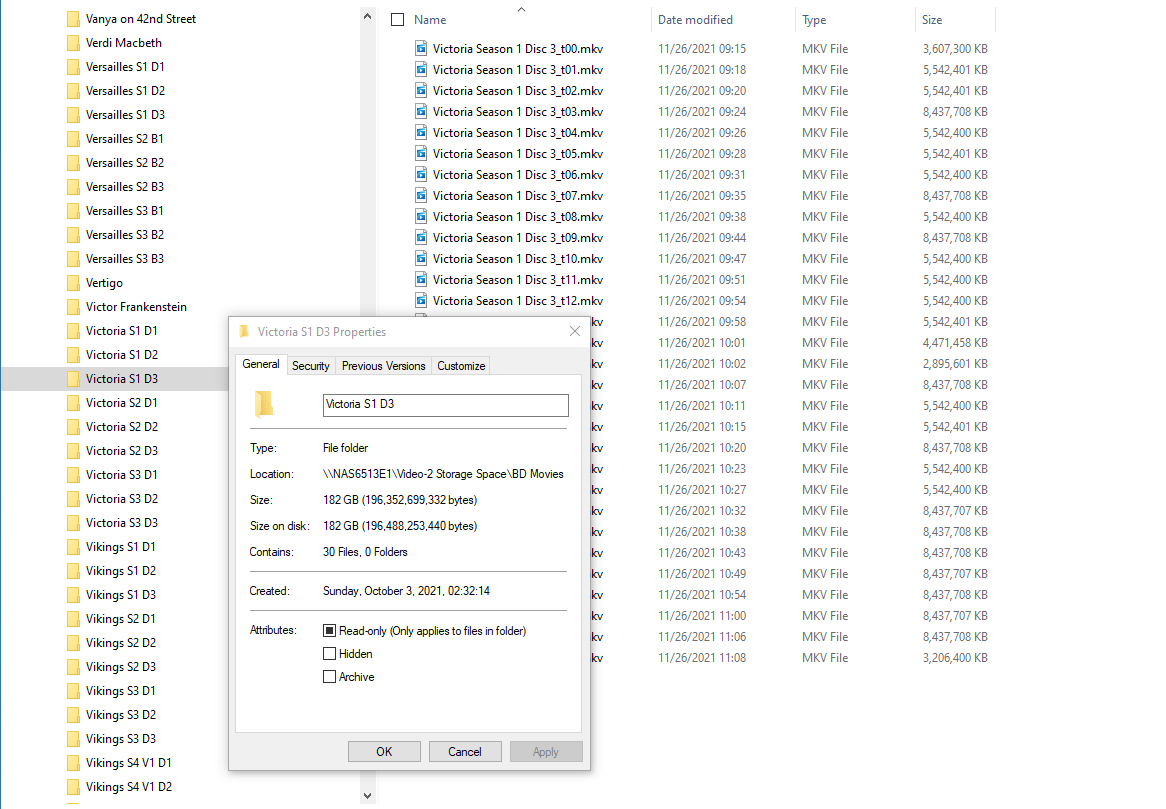Click large folder icon in General tab
1166x809 pixels.
point(264,404)
